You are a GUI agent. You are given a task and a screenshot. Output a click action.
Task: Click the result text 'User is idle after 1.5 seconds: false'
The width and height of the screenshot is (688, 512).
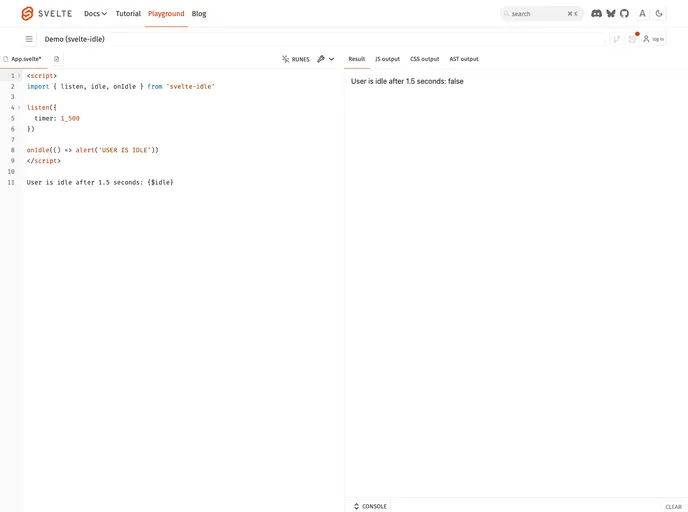pos(407,81)
